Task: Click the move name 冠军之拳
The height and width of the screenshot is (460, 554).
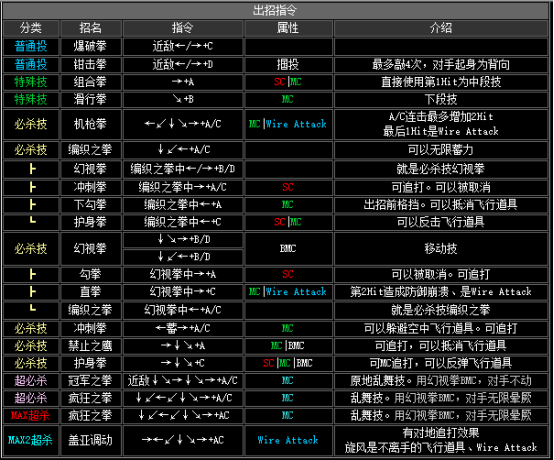Action: point(90,381)
